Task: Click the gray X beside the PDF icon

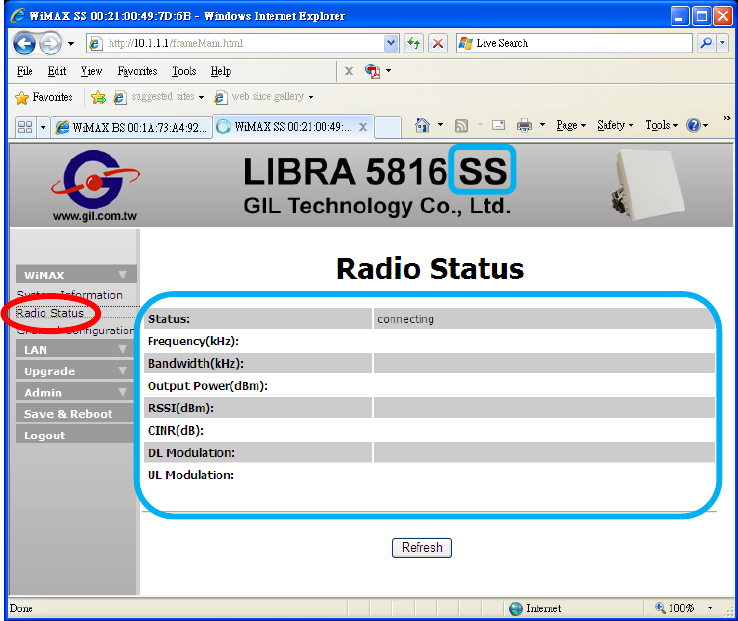Action: (349, 71)
